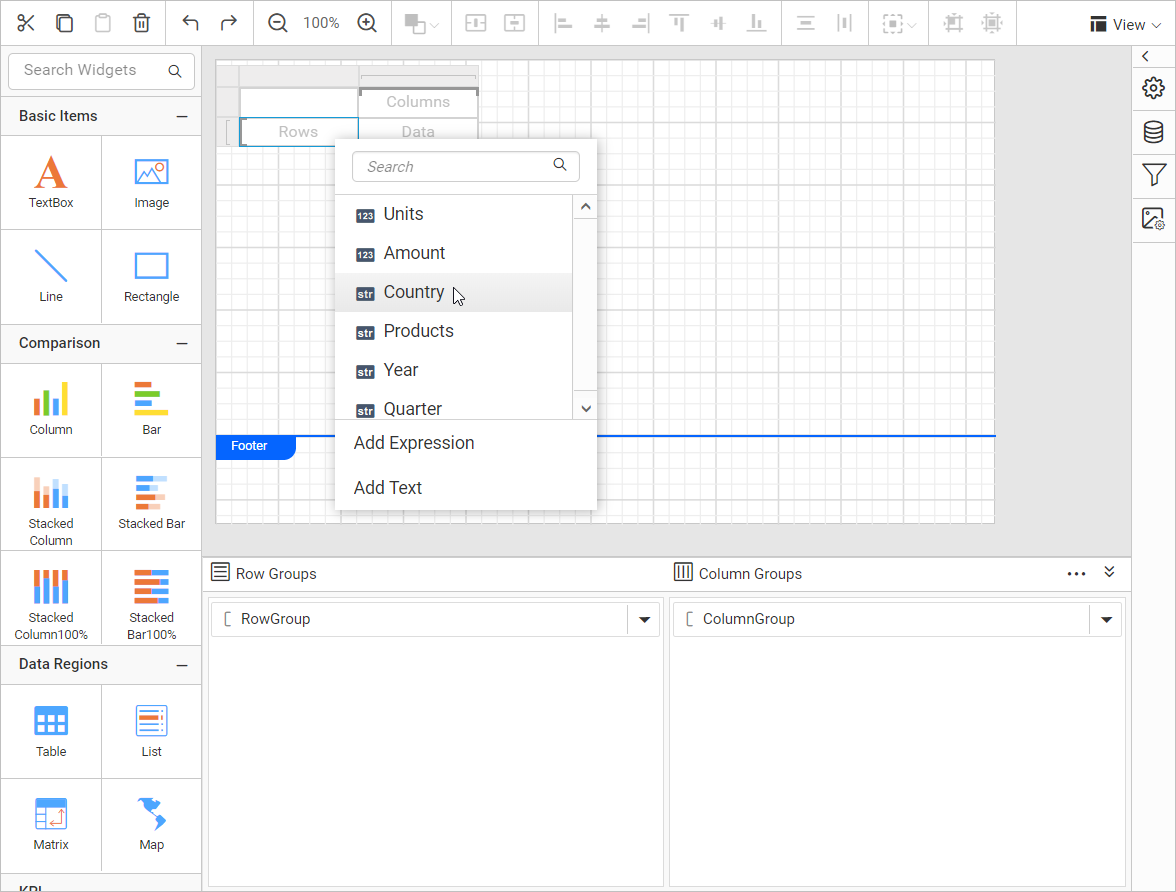Image resolution: width=1176 pixels, height=892 pixels.
Task: Undo the last action
Action: (190, 23)
